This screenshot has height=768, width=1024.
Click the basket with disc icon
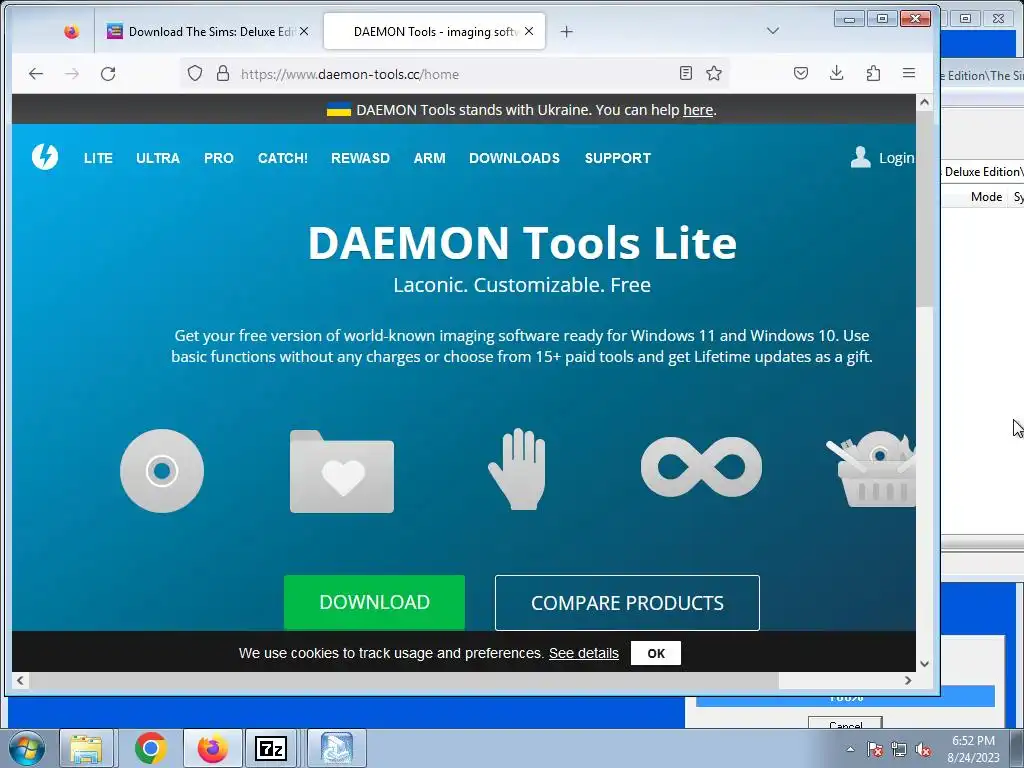point(871,468)
